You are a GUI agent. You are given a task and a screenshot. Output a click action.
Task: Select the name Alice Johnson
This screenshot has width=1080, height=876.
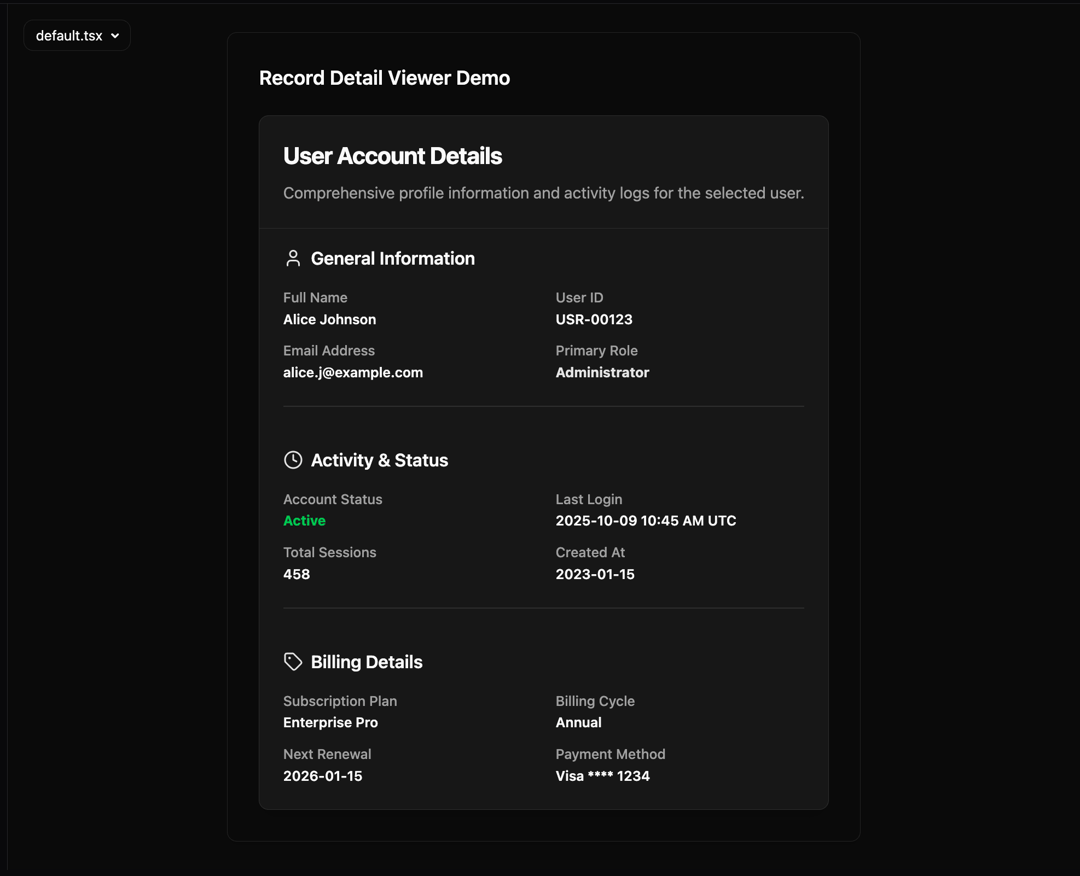pos(329,320)
